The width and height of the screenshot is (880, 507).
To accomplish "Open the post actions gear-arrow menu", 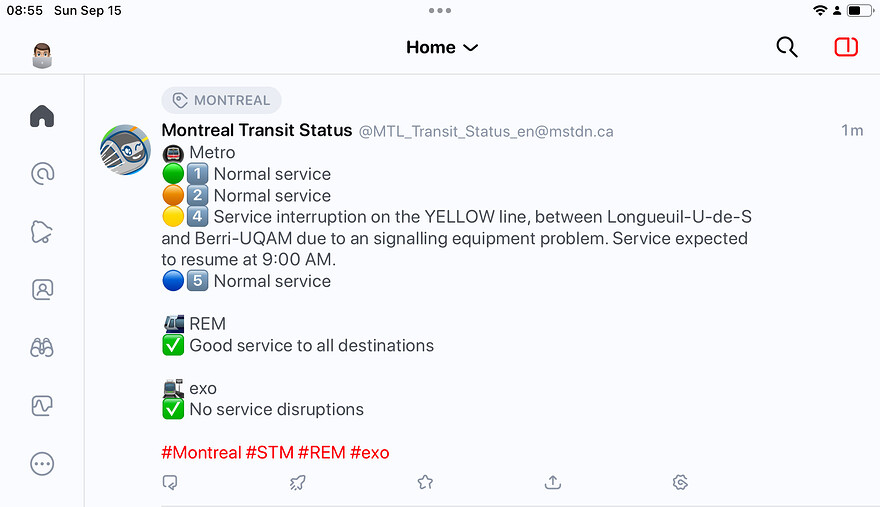I will [680, 482].
